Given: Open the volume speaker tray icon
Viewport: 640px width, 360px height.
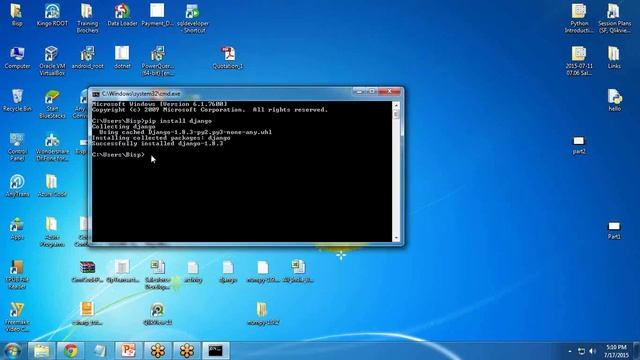Looking at the screenshot, I should 593,351.
